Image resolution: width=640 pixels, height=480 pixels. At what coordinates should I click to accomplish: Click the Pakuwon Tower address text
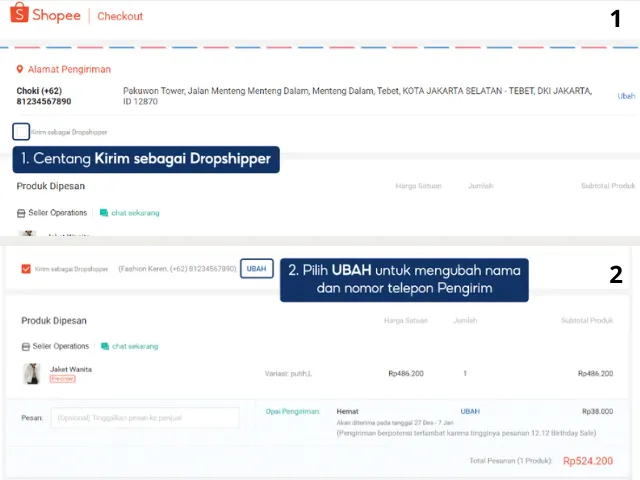tap(358, 96)
